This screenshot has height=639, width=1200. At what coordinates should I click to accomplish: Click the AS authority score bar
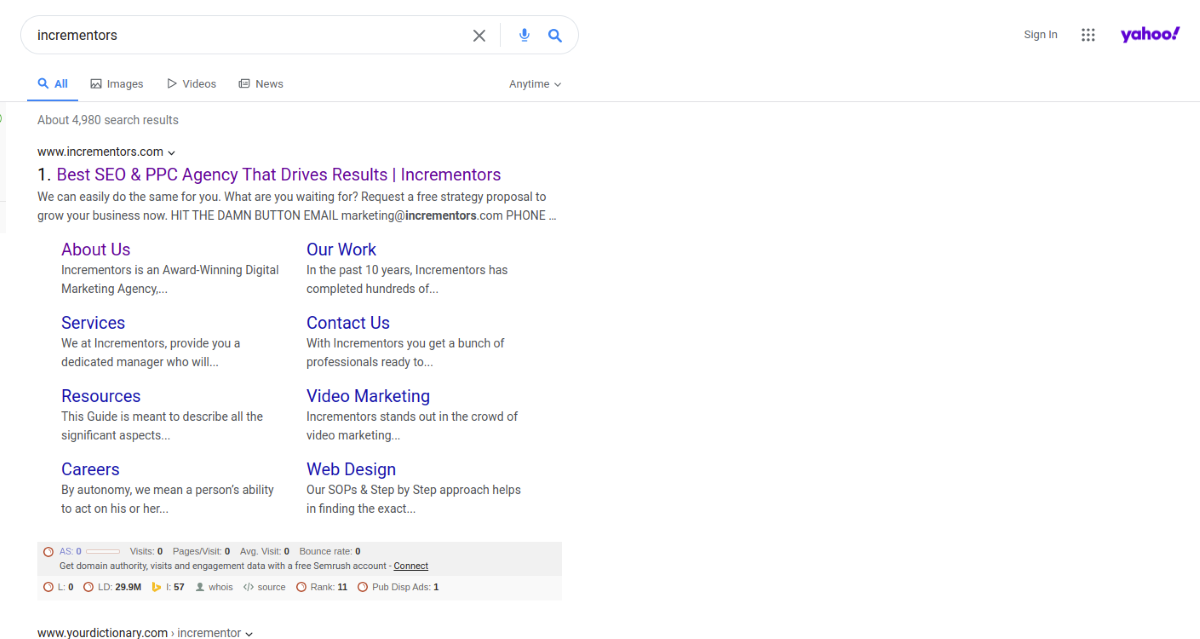tap(102, 551)
